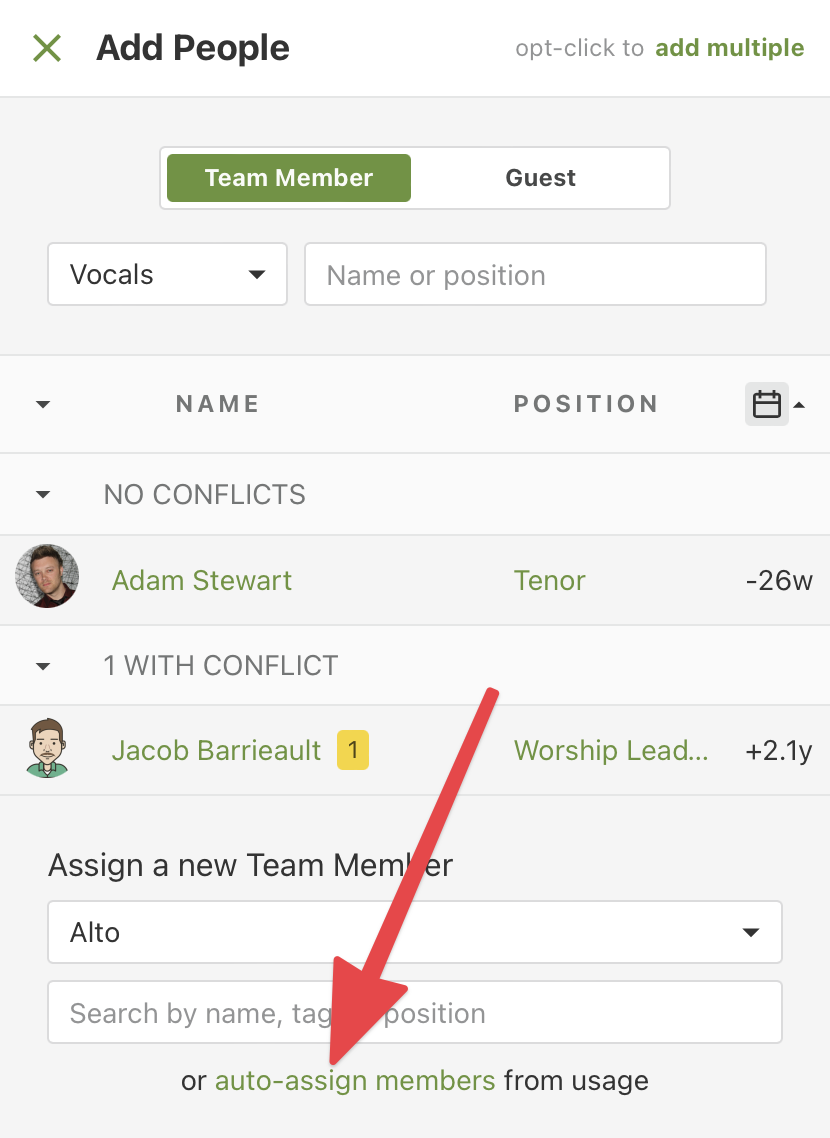Click the Tenor position link

coord(550,580)
